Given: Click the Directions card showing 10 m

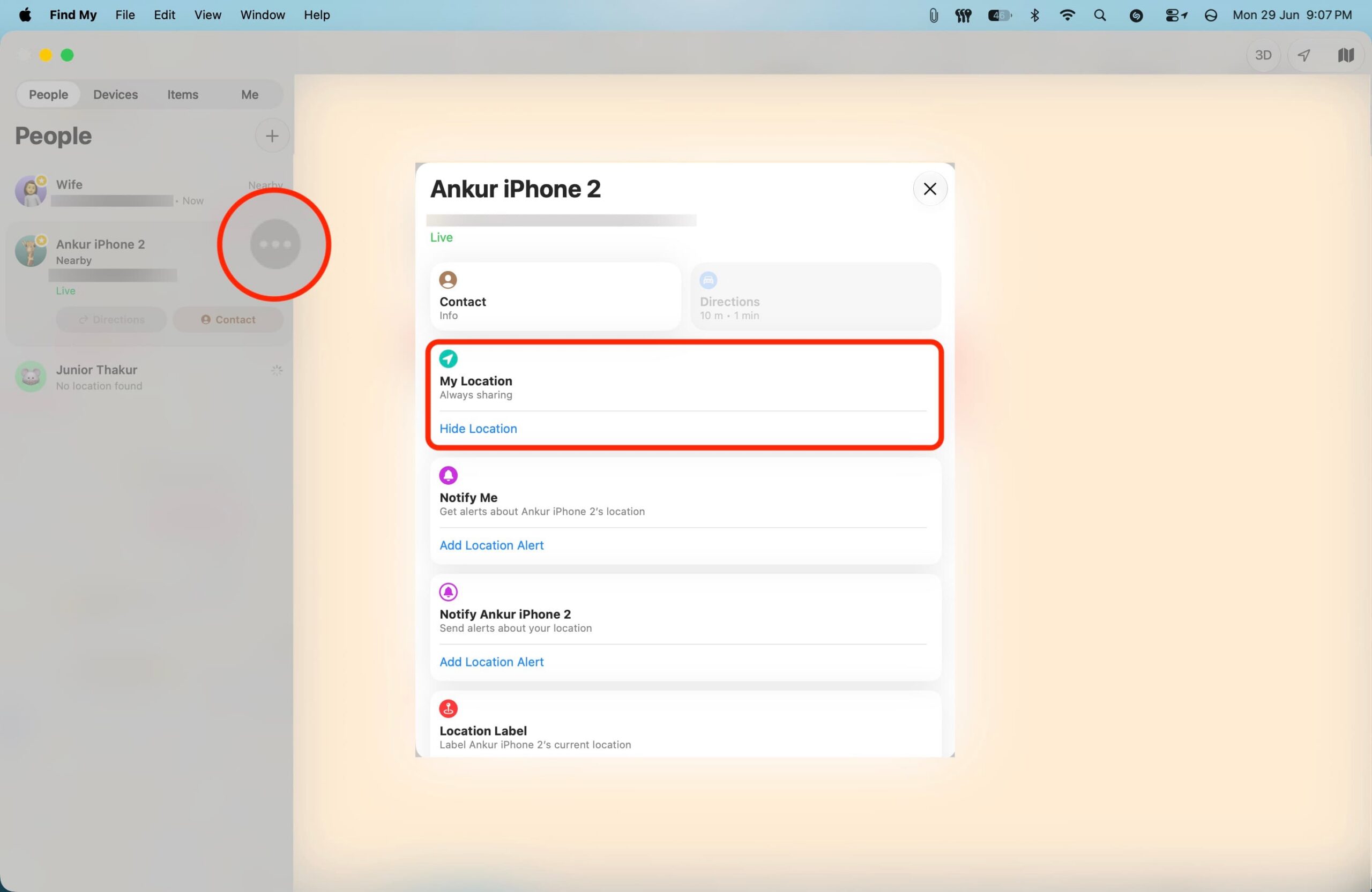Looking at the screenshot, I should click(x=816, y=297).
